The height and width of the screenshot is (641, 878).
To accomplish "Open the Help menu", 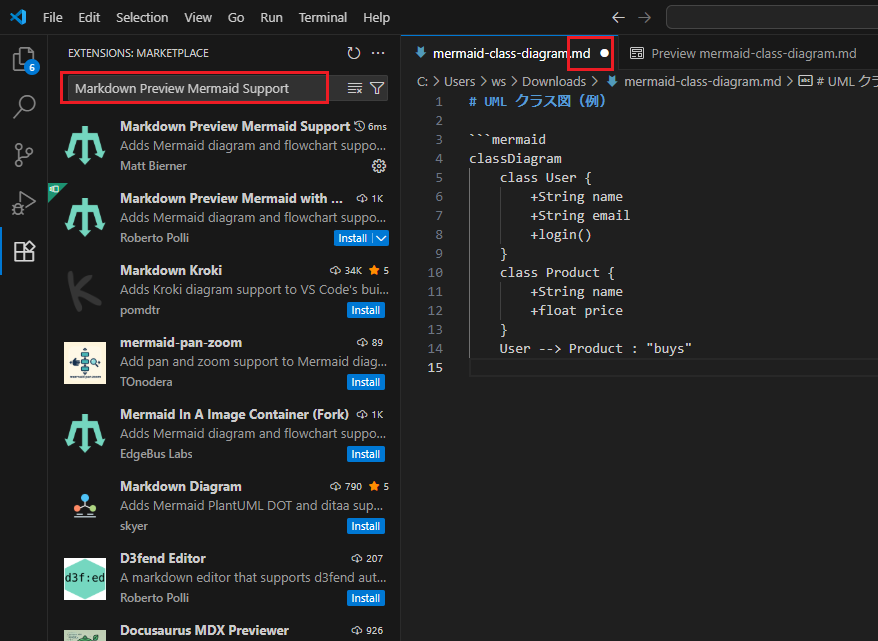I will click(x=376, y=17).
